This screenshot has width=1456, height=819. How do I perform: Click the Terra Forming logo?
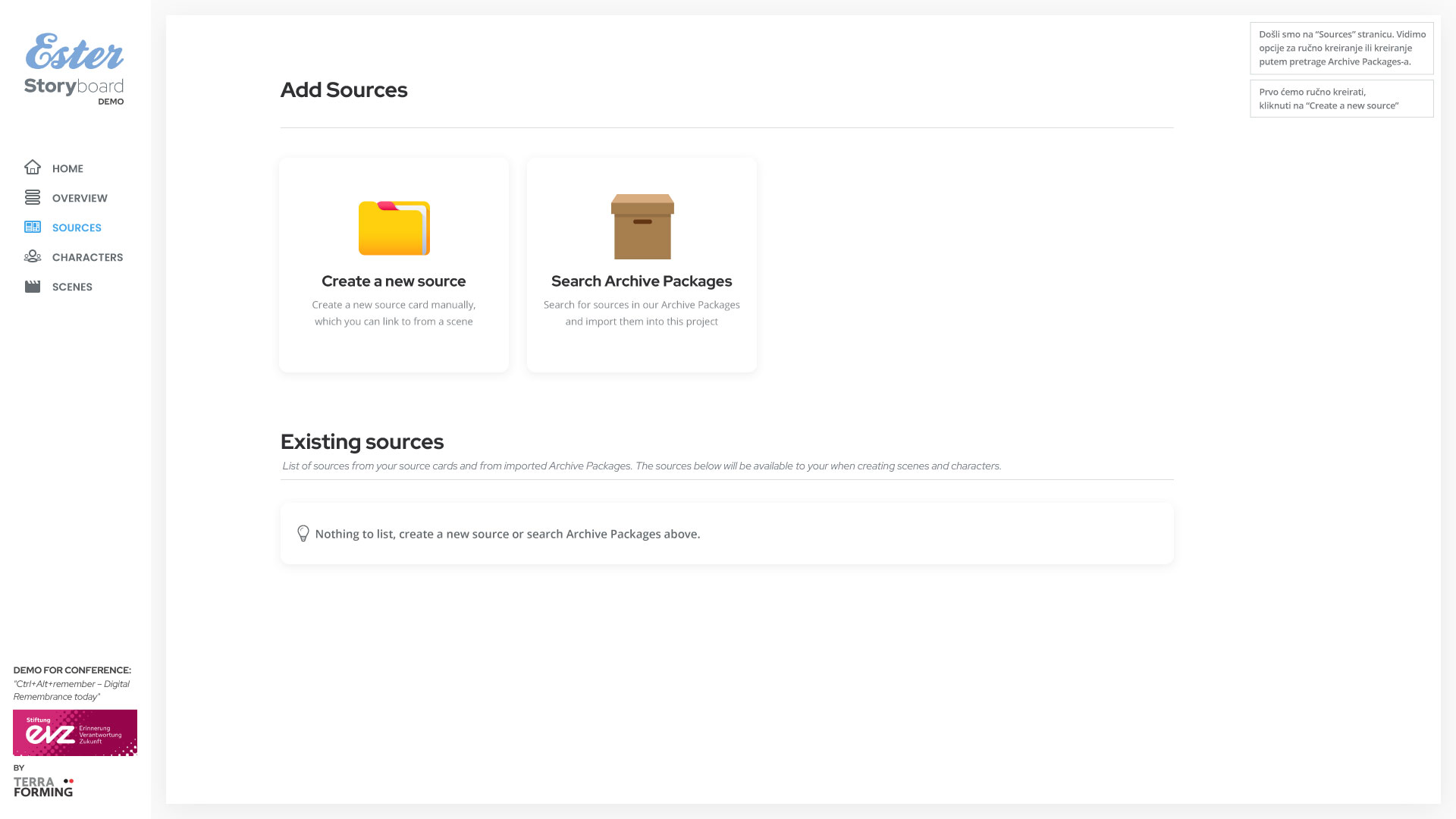click(43, 786)
